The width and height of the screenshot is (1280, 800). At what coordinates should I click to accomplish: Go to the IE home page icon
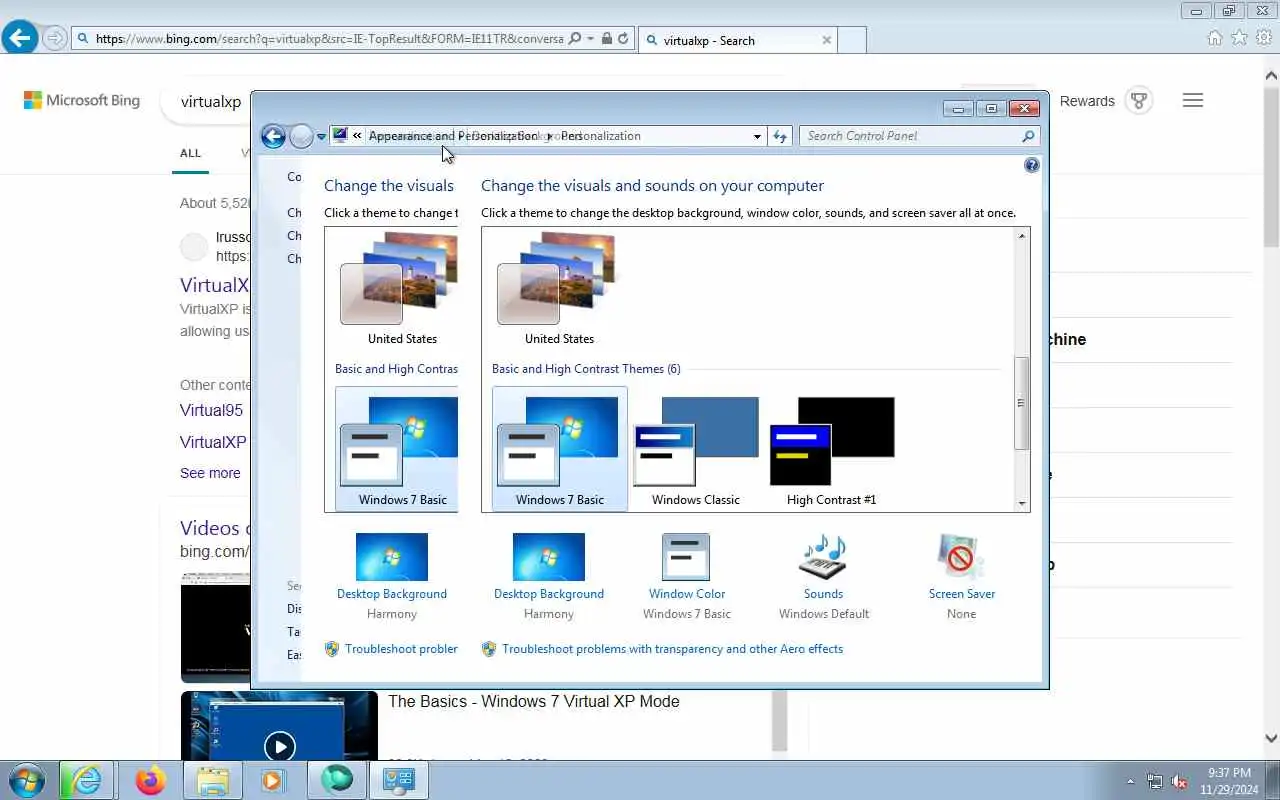[x=1215, y=38]
